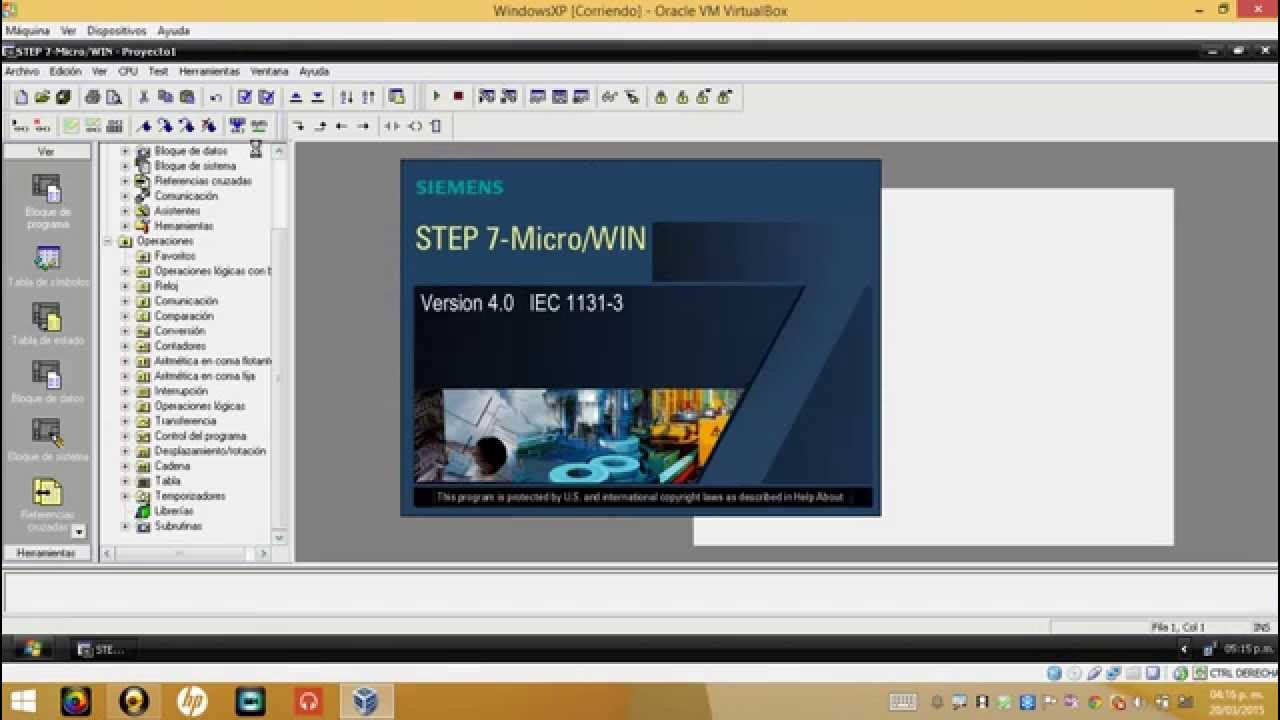Image resolution: width=1280 pixels, height=720 pixels.
Task: Expand the Bloque de datos tree node
Action: tap(125, 151)
